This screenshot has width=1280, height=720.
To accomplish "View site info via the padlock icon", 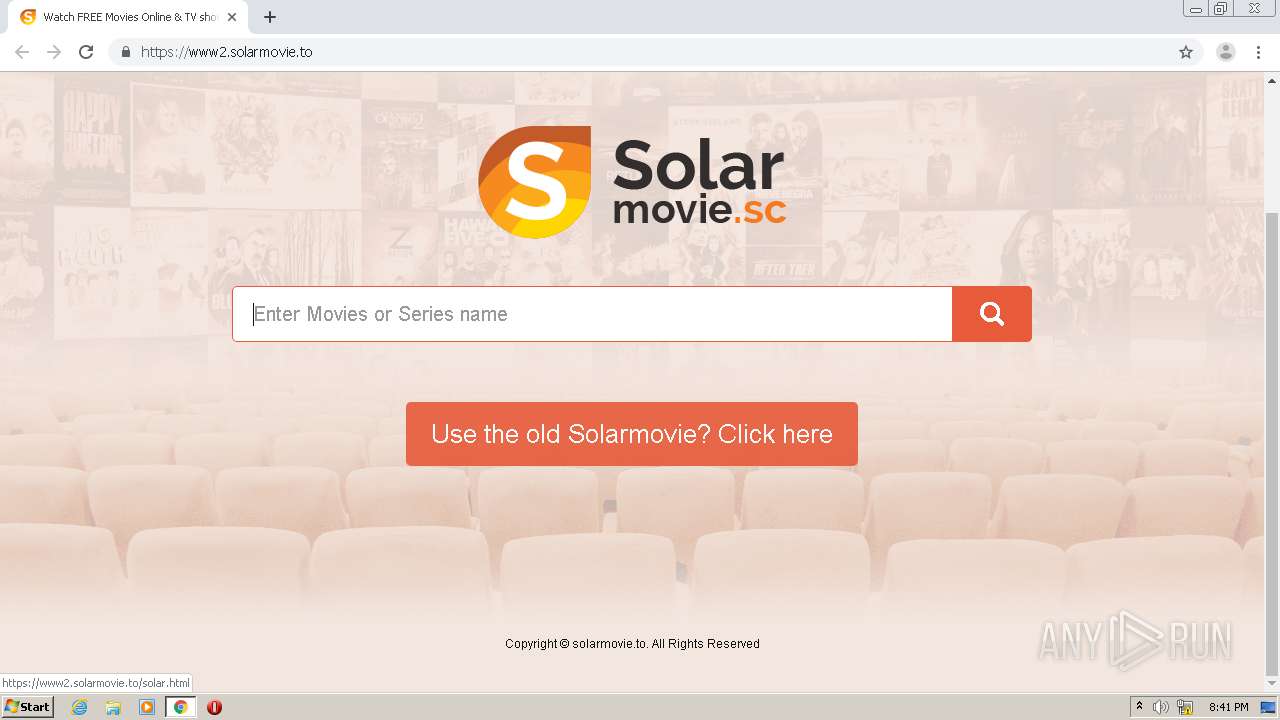I will point(125,52).
